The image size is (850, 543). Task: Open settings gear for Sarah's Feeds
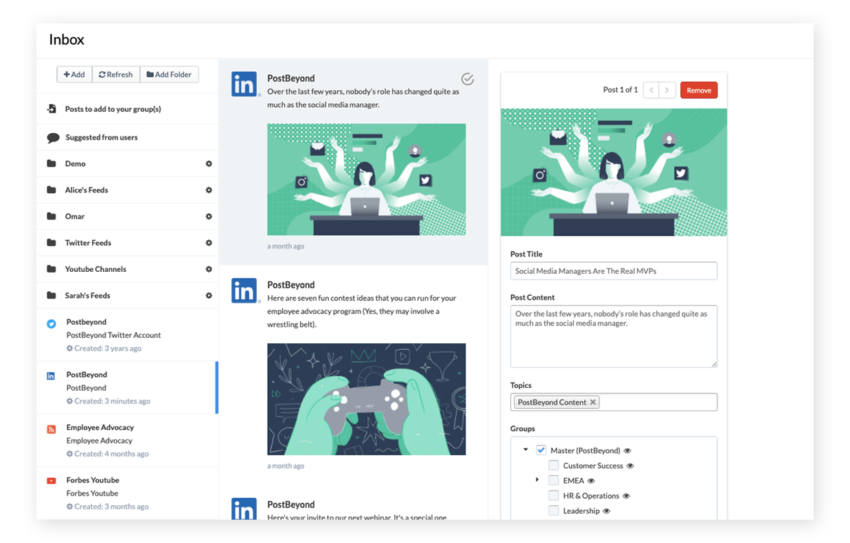point(209,295)
